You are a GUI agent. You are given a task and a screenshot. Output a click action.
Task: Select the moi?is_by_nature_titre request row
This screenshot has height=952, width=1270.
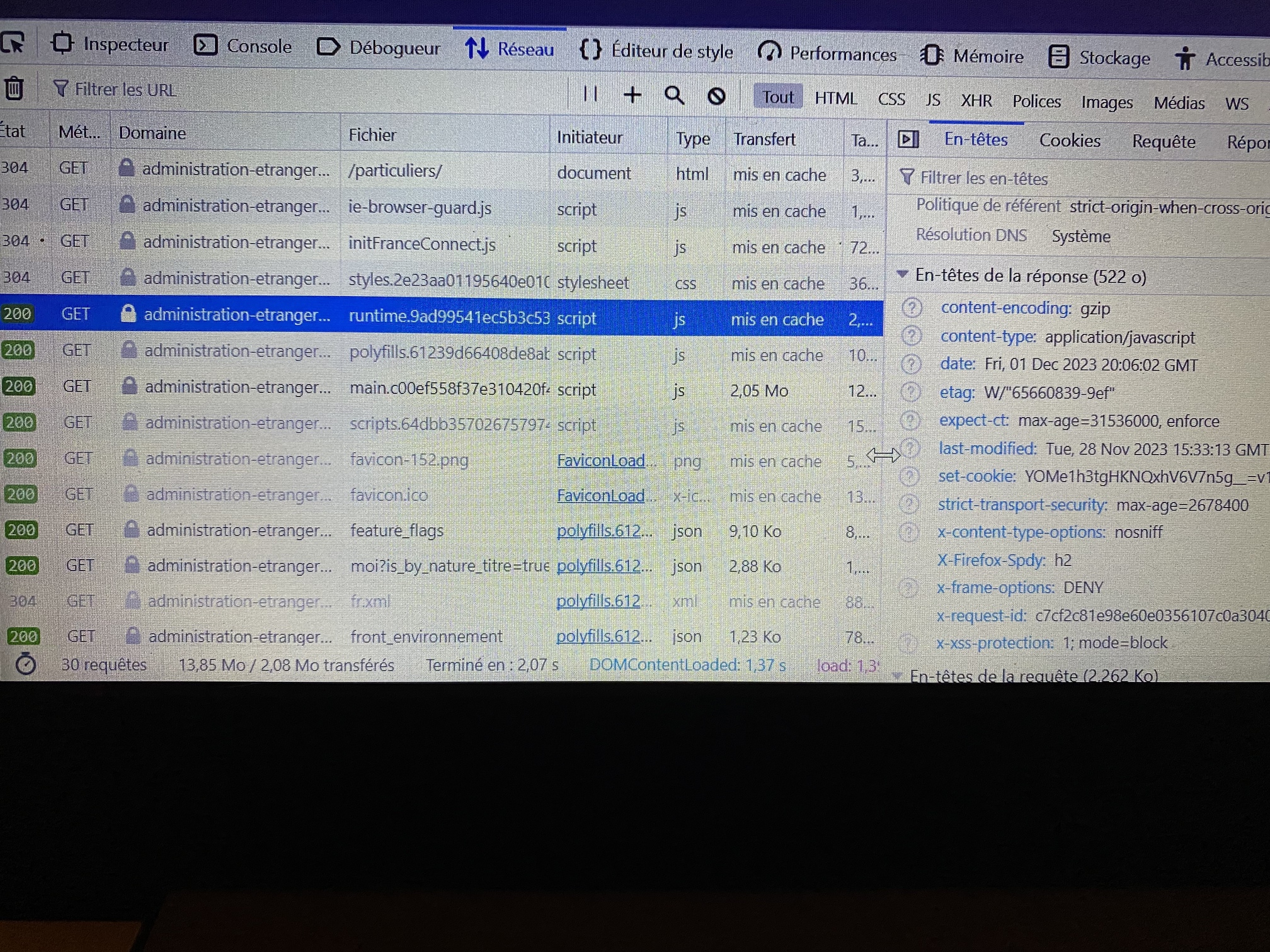tap(441, 565)
